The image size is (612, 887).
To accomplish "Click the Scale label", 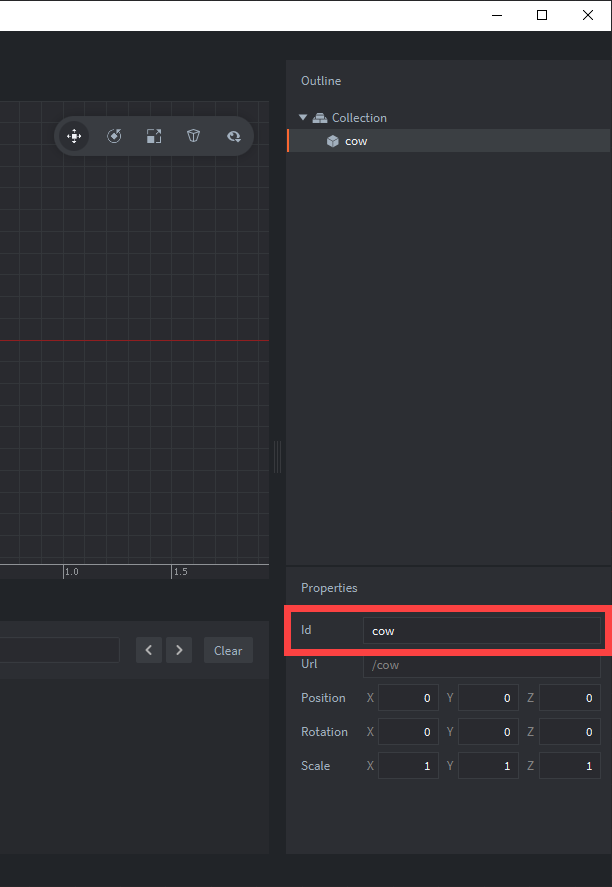I will 316,766.
